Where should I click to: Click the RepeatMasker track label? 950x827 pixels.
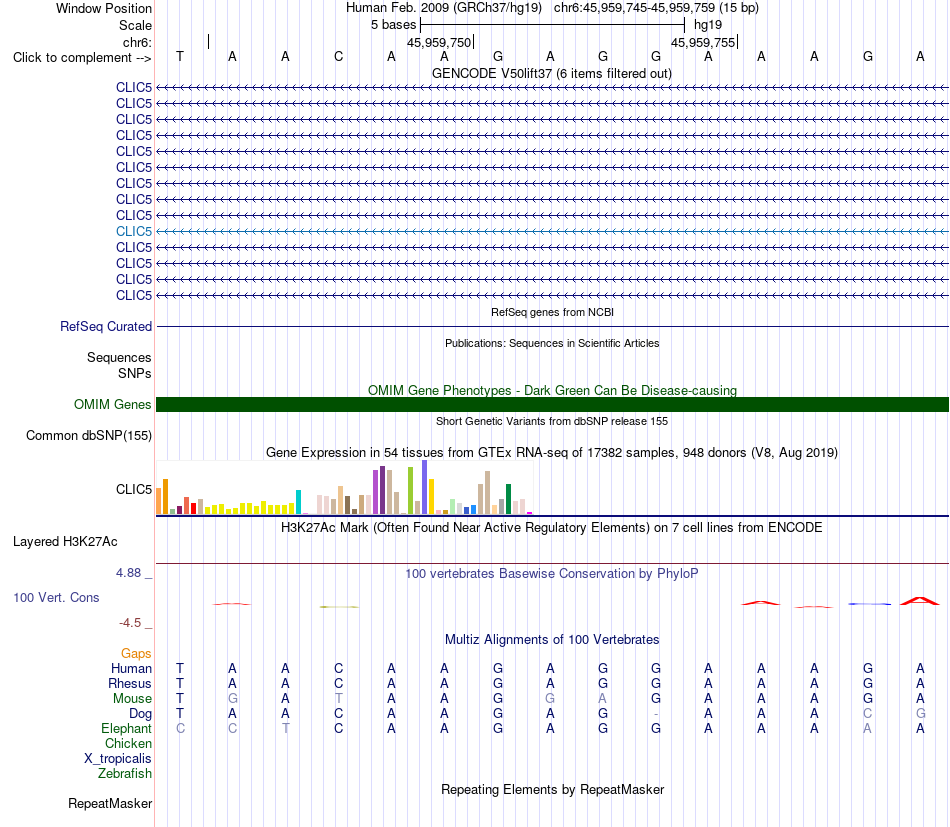(110, 803)
